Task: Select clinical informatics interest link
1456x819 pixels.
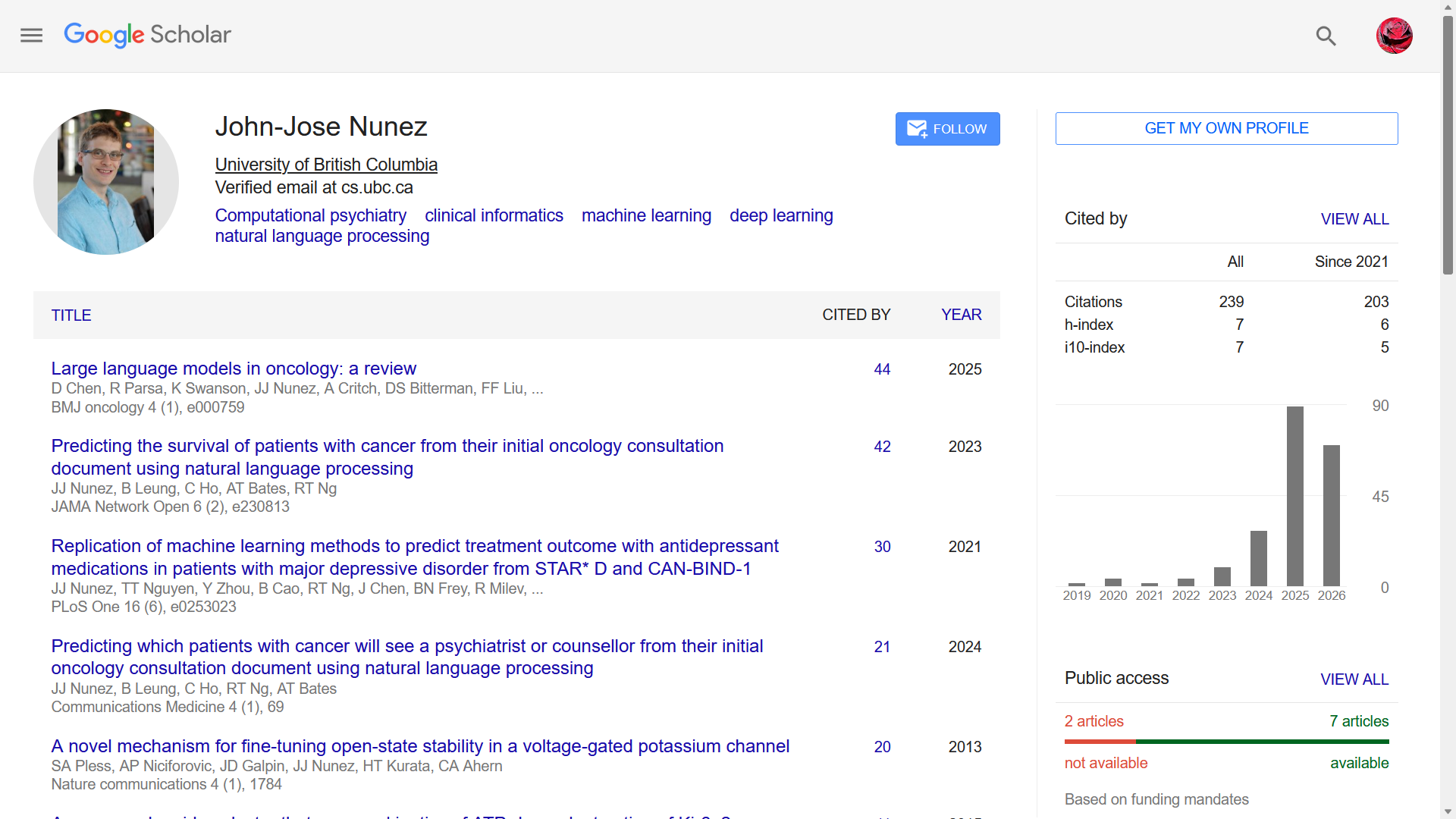Action: tap(494, 215)
